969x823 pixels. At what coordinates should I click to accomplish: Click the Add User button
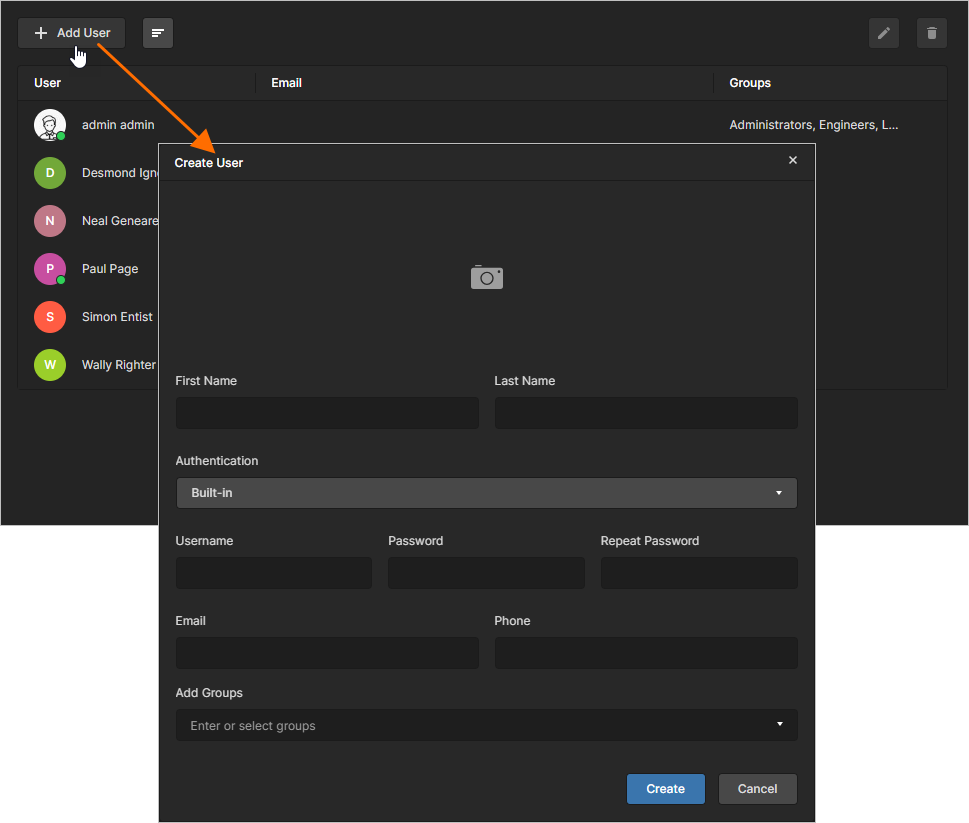70,33
